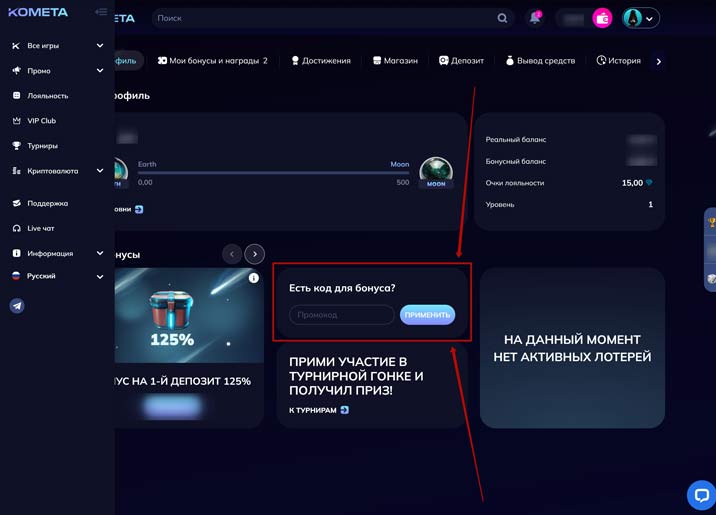Image resolution: width=716 pixels, height=515 pixels.
Task: Follow the К ТУРНИРАМ link
Action: 318,410
